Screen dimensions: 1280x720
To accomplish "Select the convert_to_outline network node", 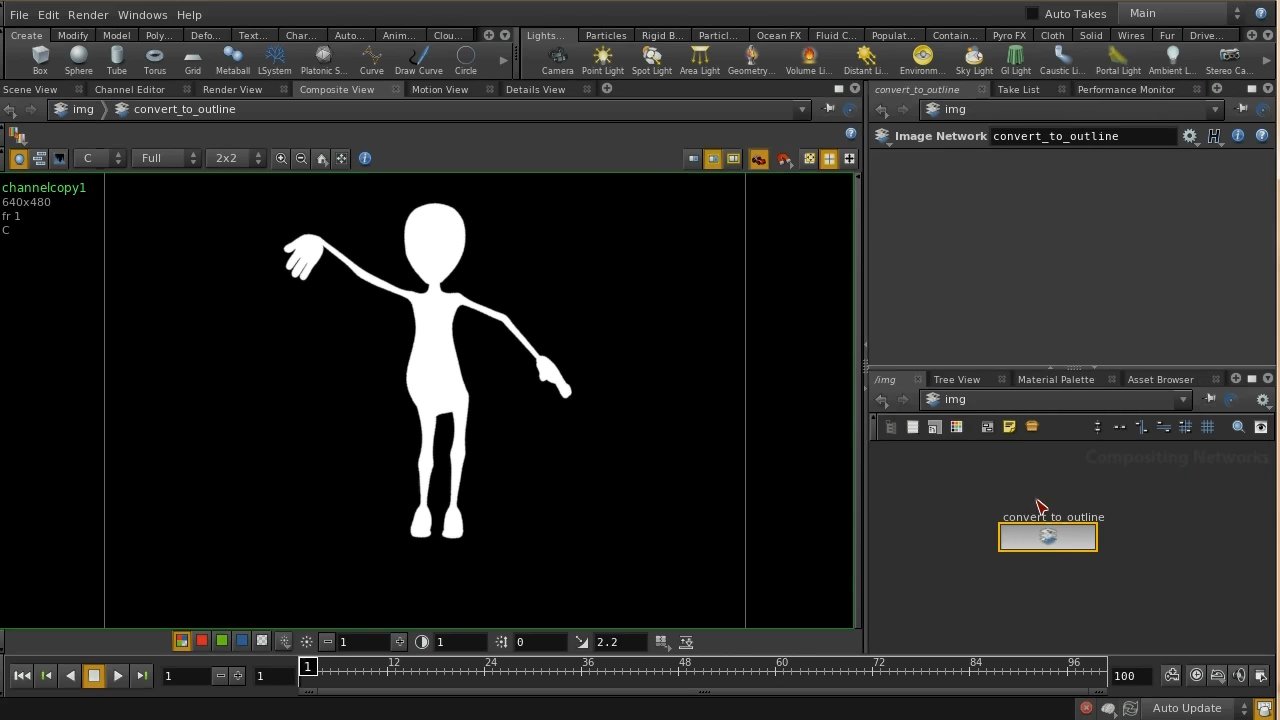I will pyautogui.click(x=1047, y=537).
